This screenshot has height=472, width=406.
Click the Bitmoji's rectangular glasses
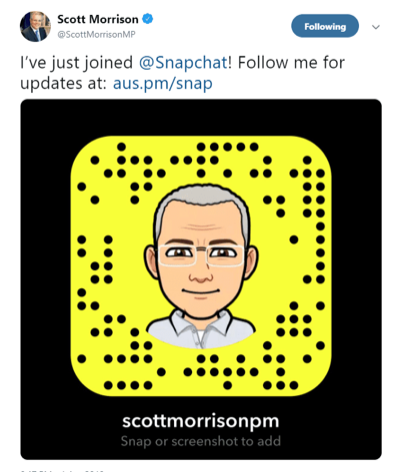tap(201, 255)
